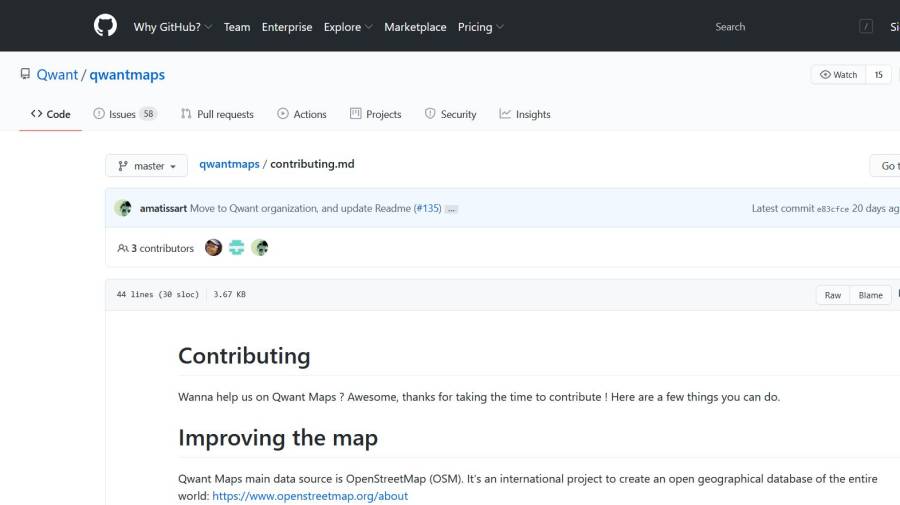The width and height of the screenshot is (900, 505).
Task: Expand the Pricing dropdown
Action: point(480,27)
